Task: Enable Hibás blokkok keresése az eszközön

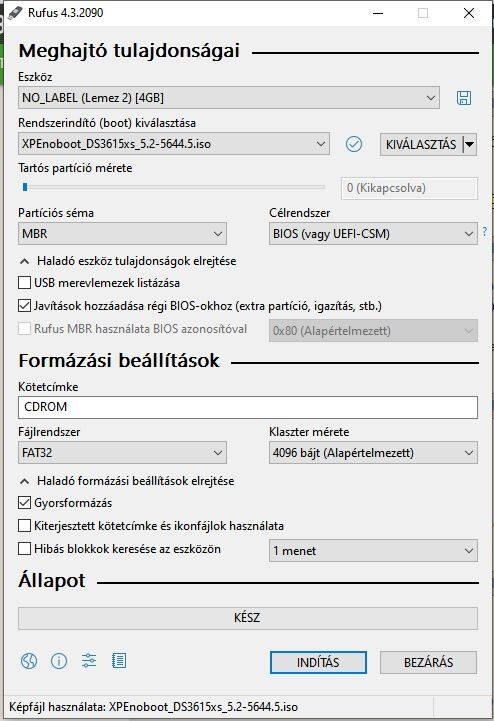Action: tap(24, 549)
